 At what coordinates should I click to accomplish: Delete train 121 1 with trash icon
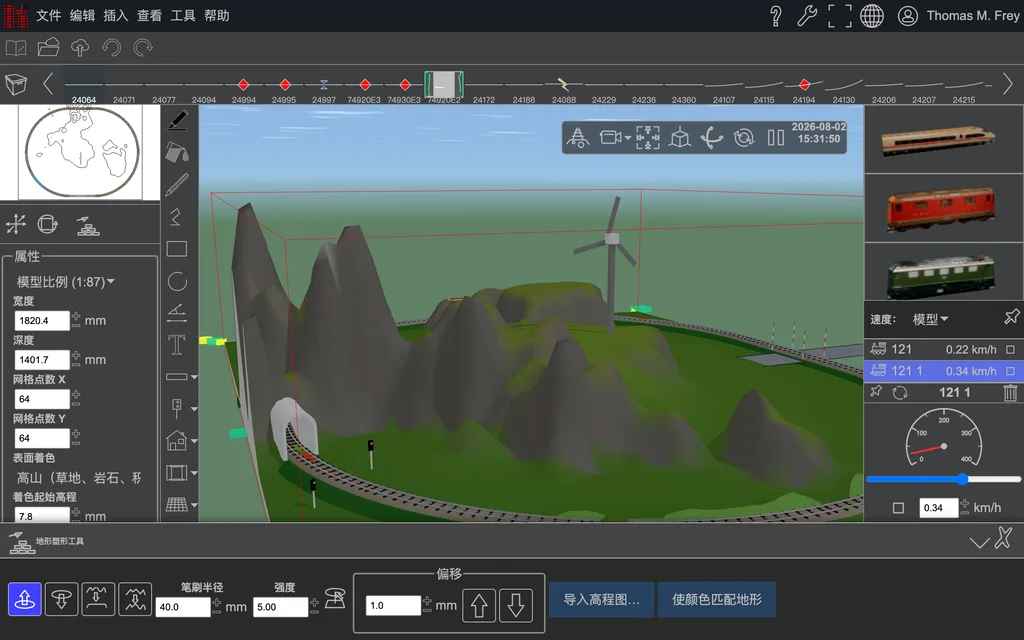tap(1010, 392)
